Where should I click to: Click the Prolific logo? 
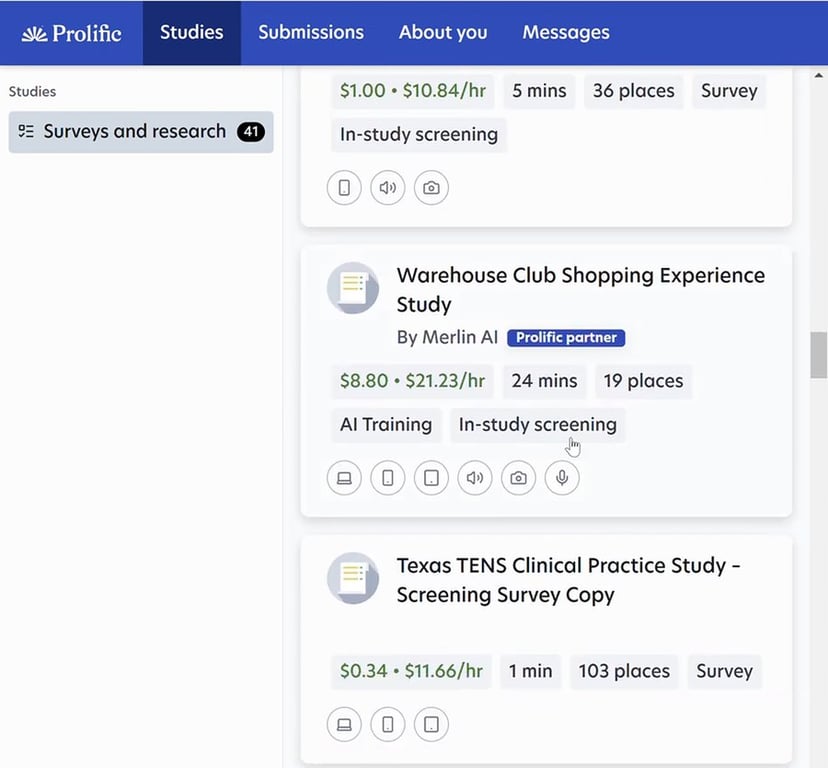[x=71, y=33]
